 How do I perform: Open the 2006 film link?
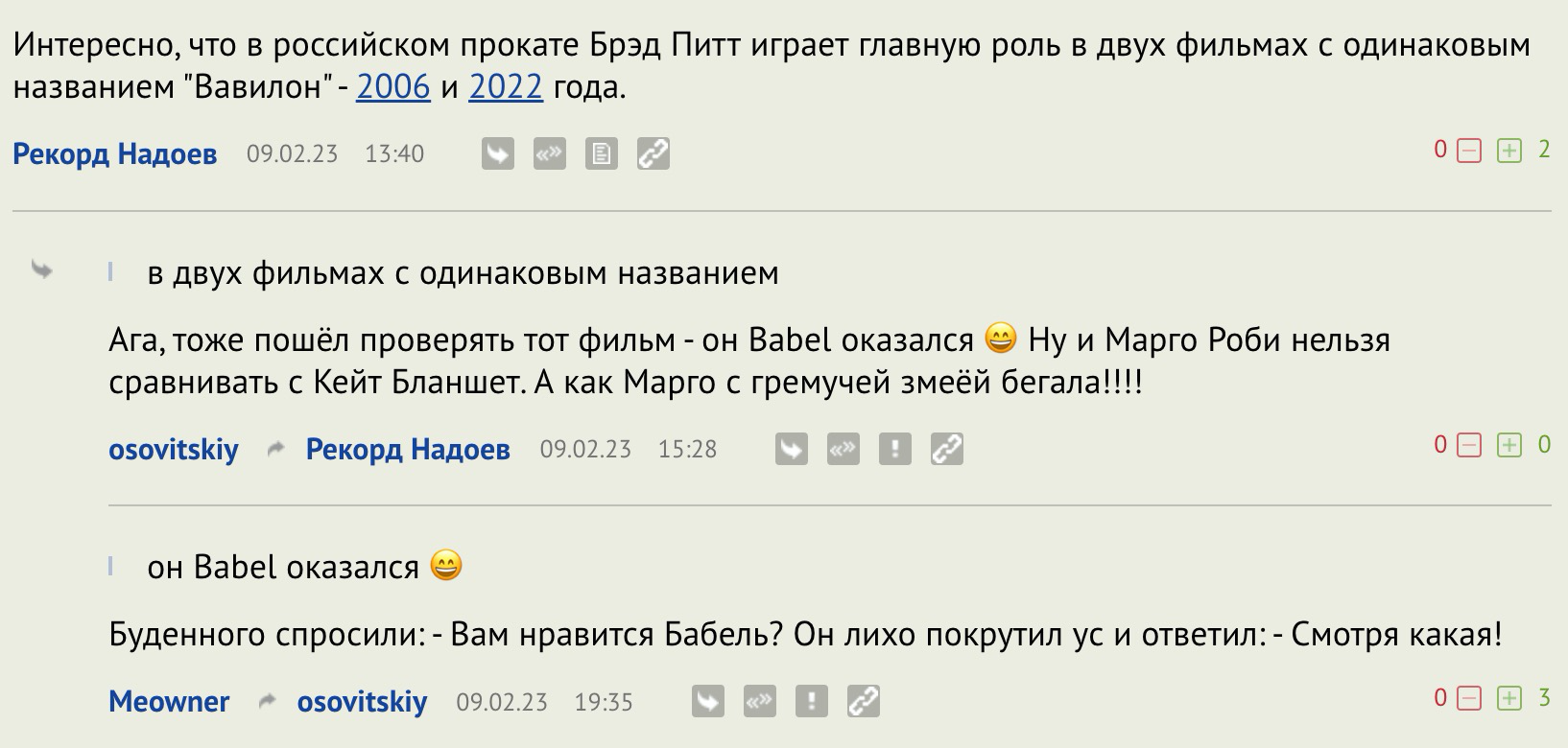(393, 88)
